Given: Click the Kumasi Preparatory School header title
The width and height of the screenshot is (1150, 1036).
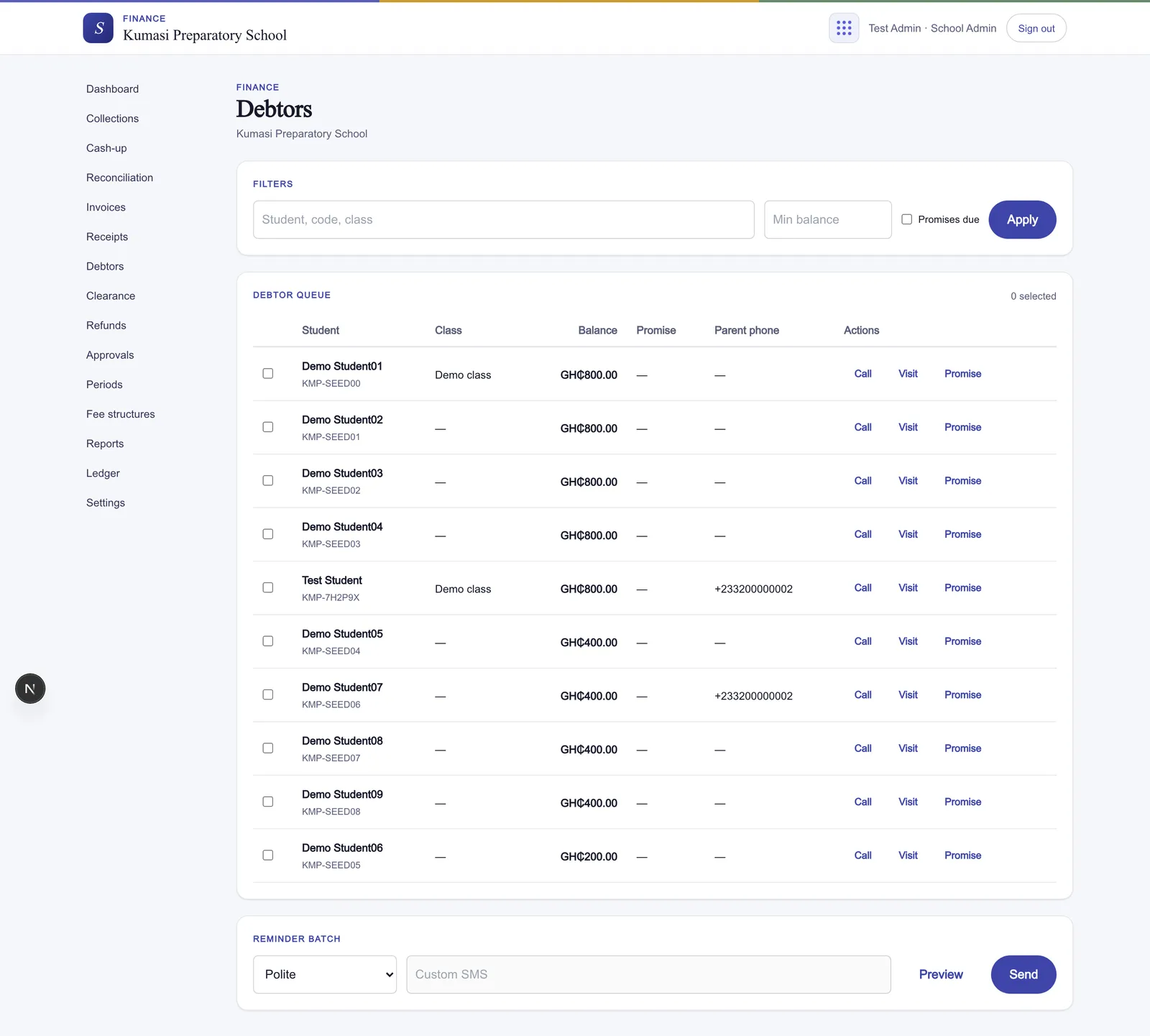Looking at the screenshot, I should click(205, 35).
